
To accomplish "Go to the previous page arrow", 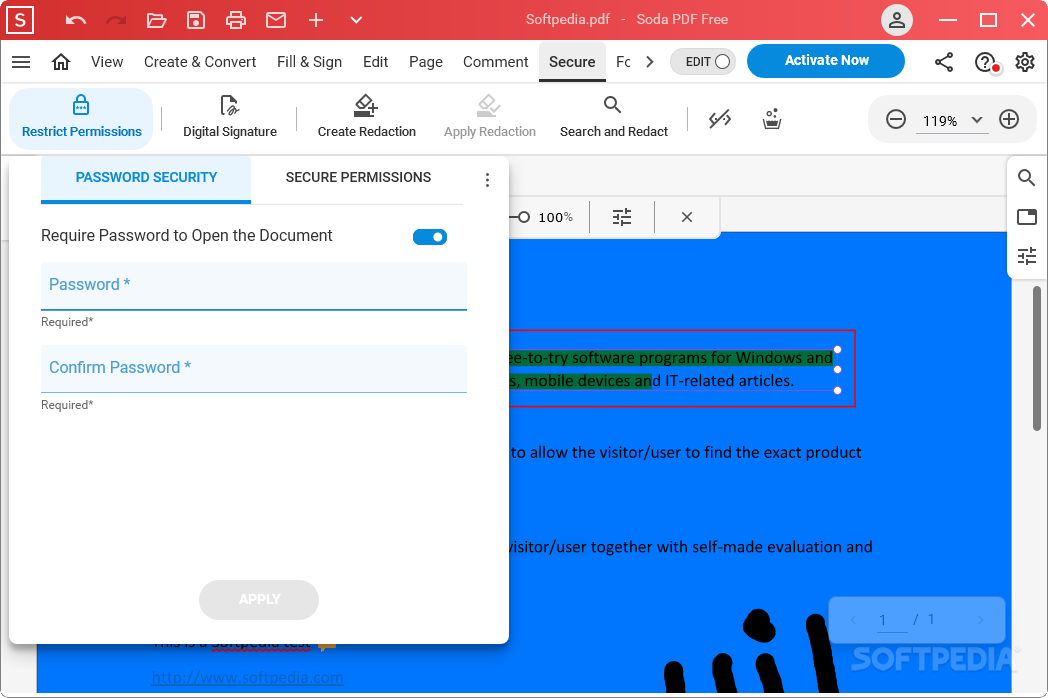I will click(853, 620).
